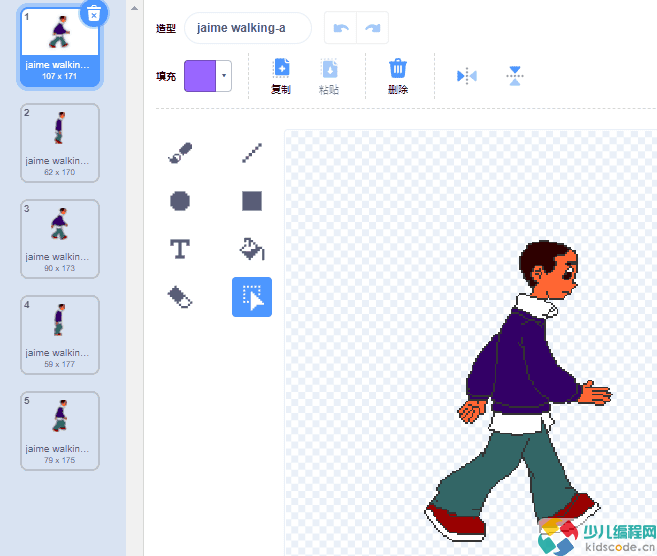657x556 pixels.
Task: Select the Brush tool
Action: (x=180, y=153)
